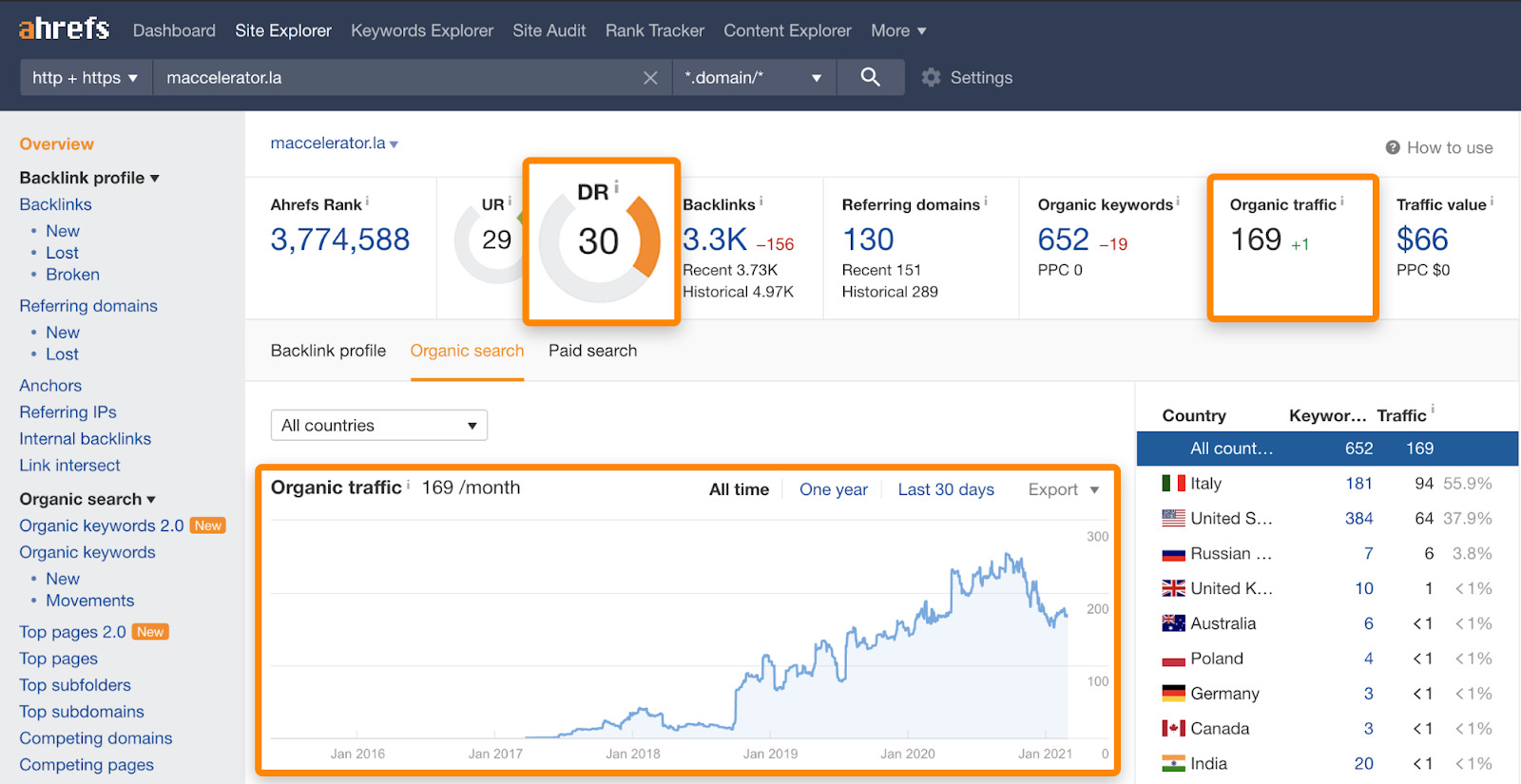Click the 3.3K backlinks number
Screen dimensions: 1521x784
715,240
